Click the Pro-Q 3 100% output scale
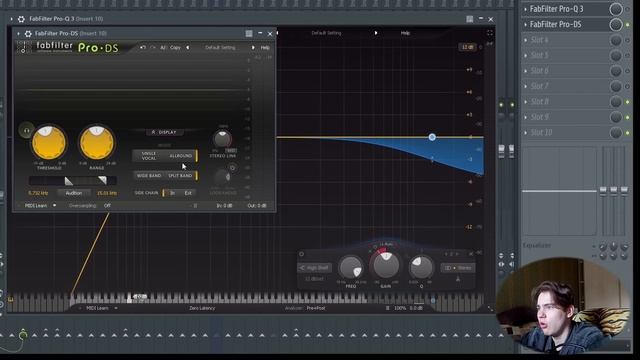 (x=400, y=308)
